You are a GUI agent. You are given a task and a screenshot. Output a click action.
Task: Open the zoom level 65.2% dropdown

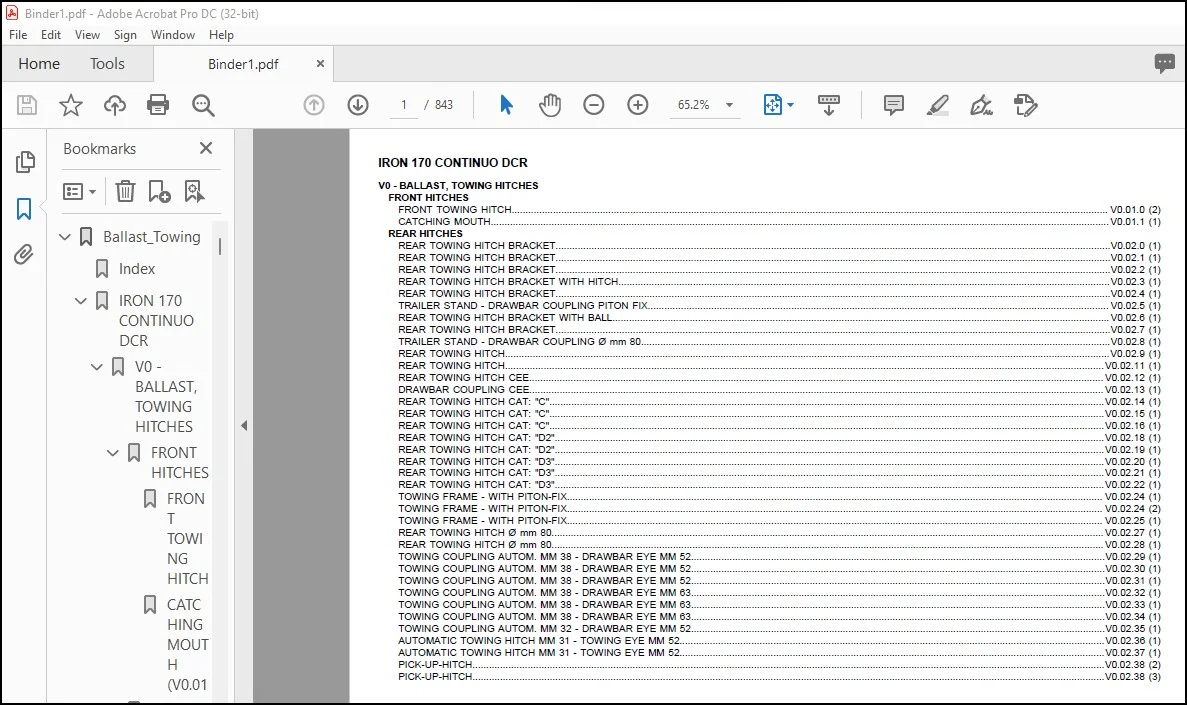730,105
